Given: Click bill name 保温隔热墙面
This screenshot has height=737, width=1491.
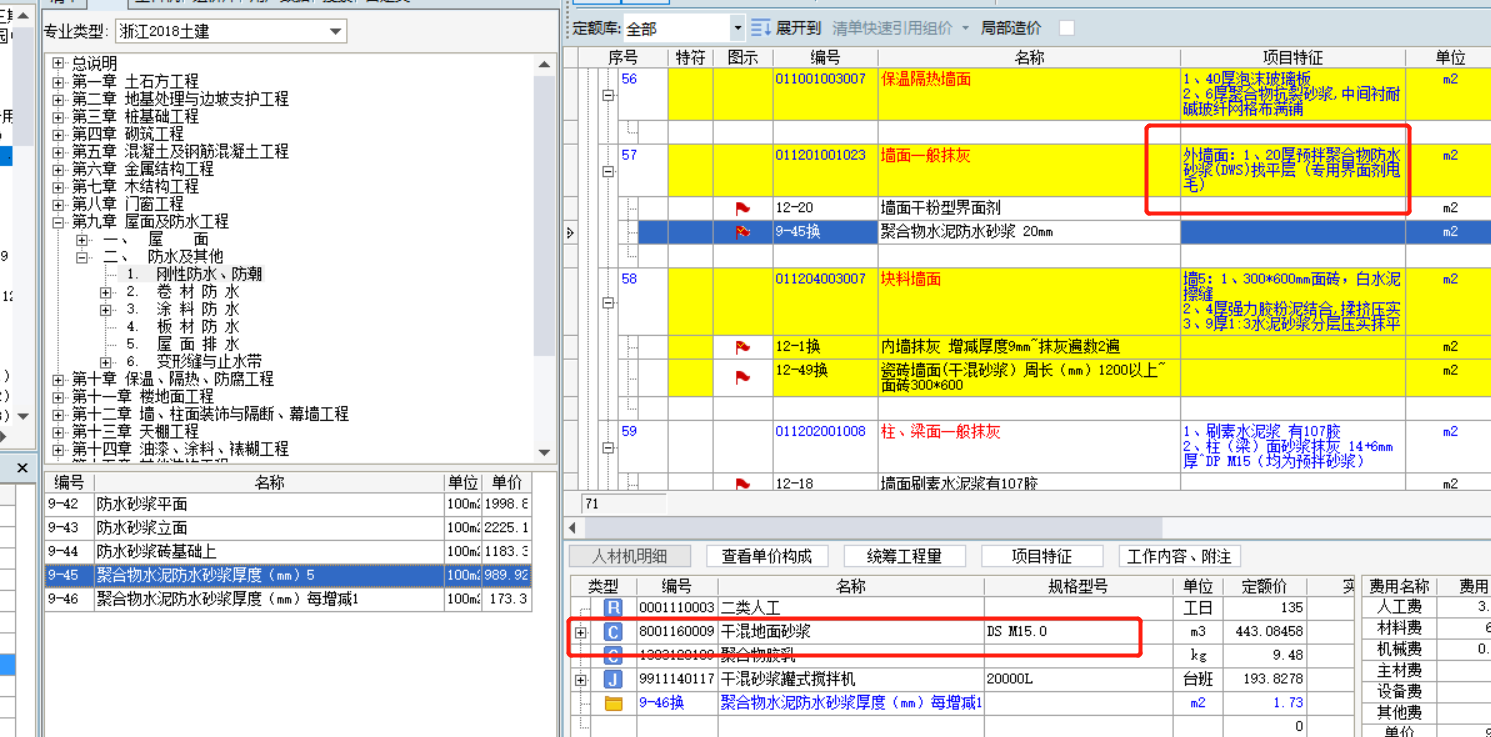Looking at the screenshot, I should pos(925,78).
